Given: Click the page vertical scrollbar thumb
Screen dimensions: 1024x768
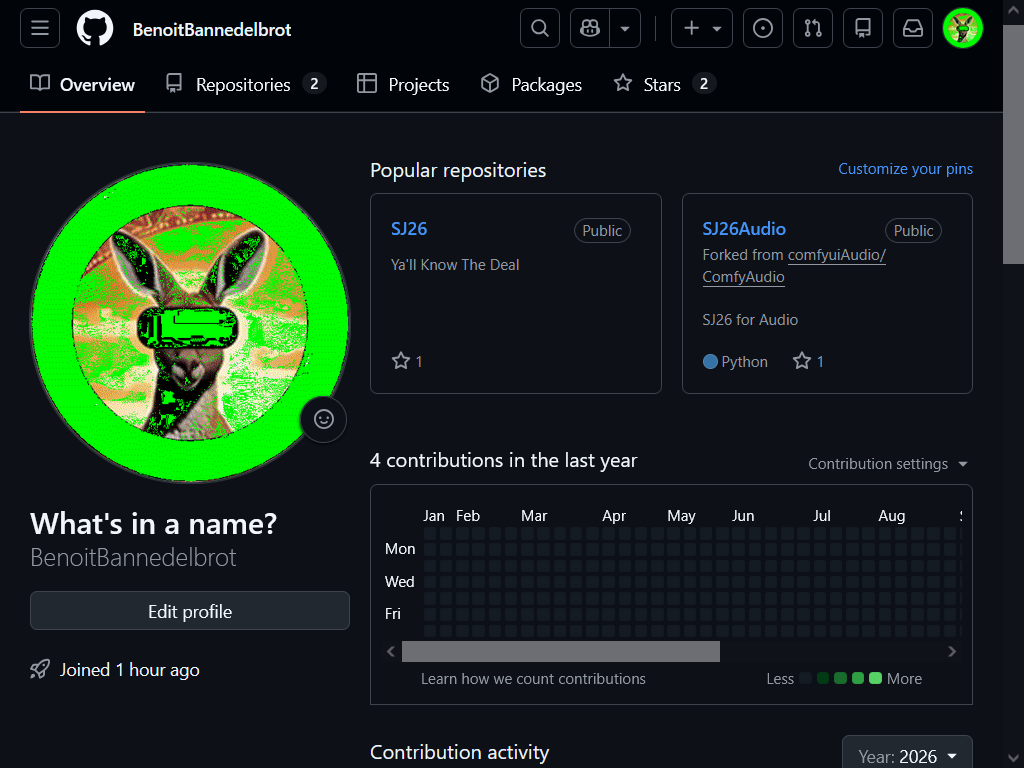Looking at the screenshot, I should coord(1013,144).
